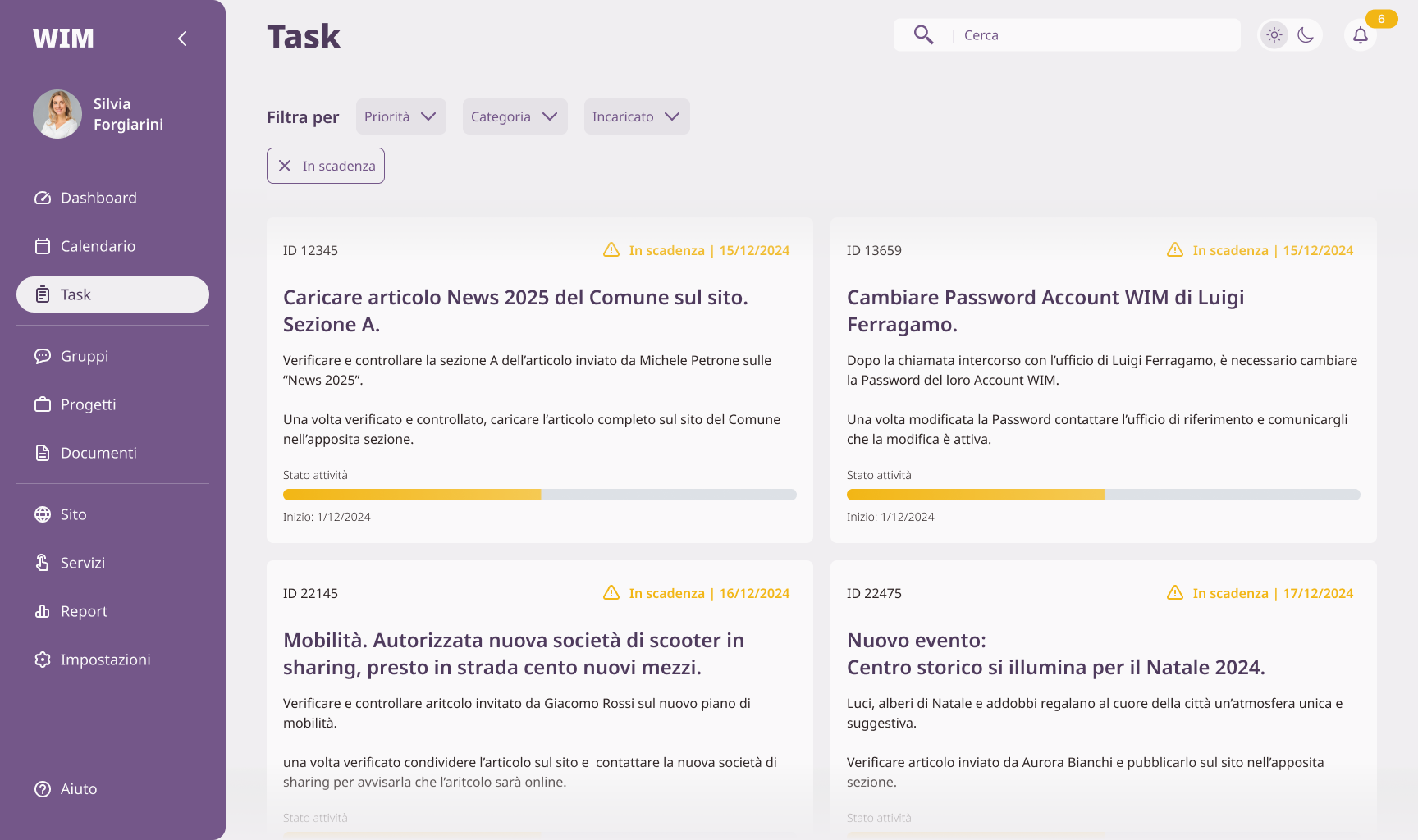
Task: Click warning icon on task ID 13659
Action: [1175, 249]
